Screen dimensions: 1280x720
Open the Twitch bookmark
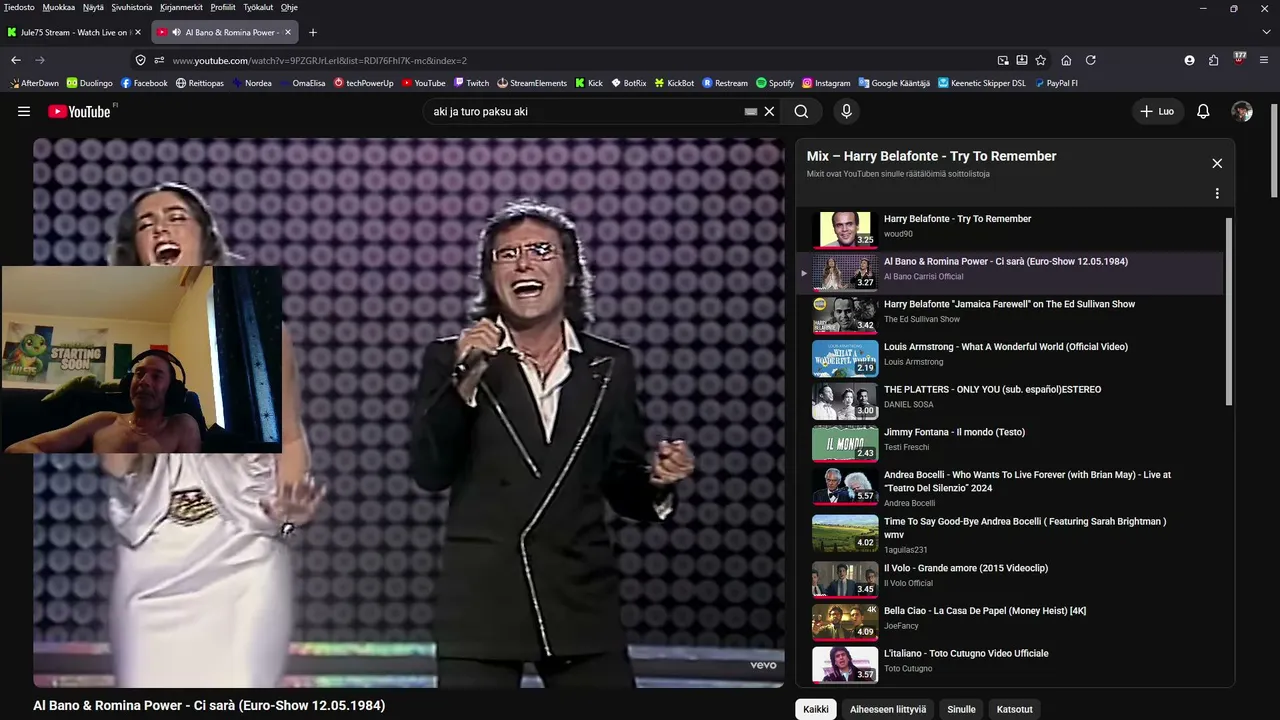pos(472,83)
